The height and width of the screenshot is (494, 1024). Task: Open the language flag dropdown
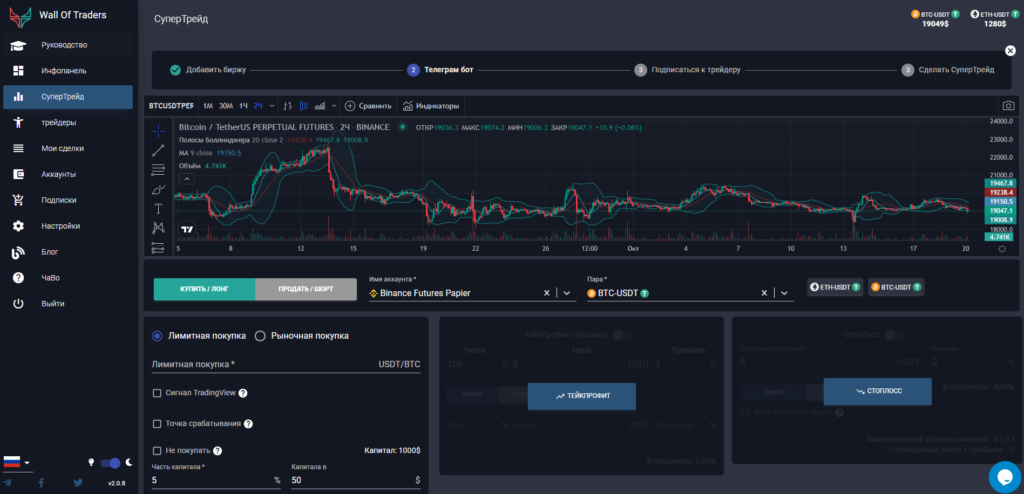click(18, 463)
